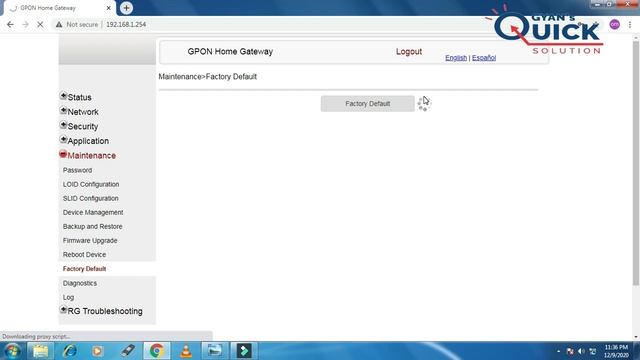This screenshot has height=360, width=640.
Task: Go to Device Management
Action: [x=93, y=213]
